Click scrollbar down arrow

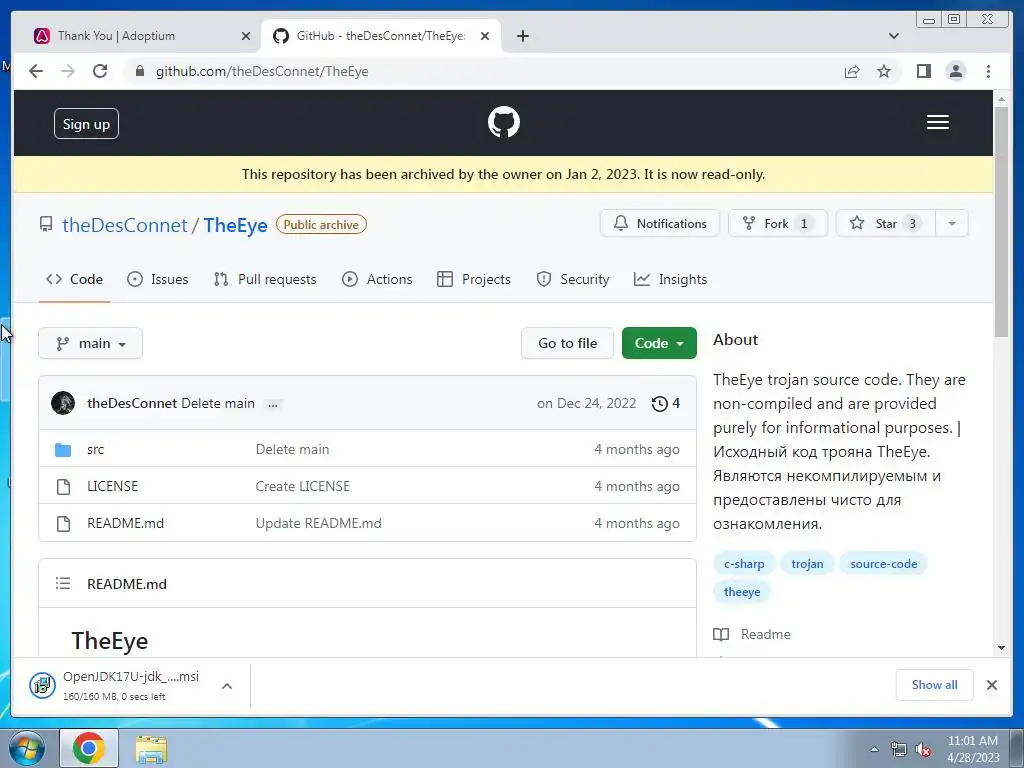pos(1002,648)
